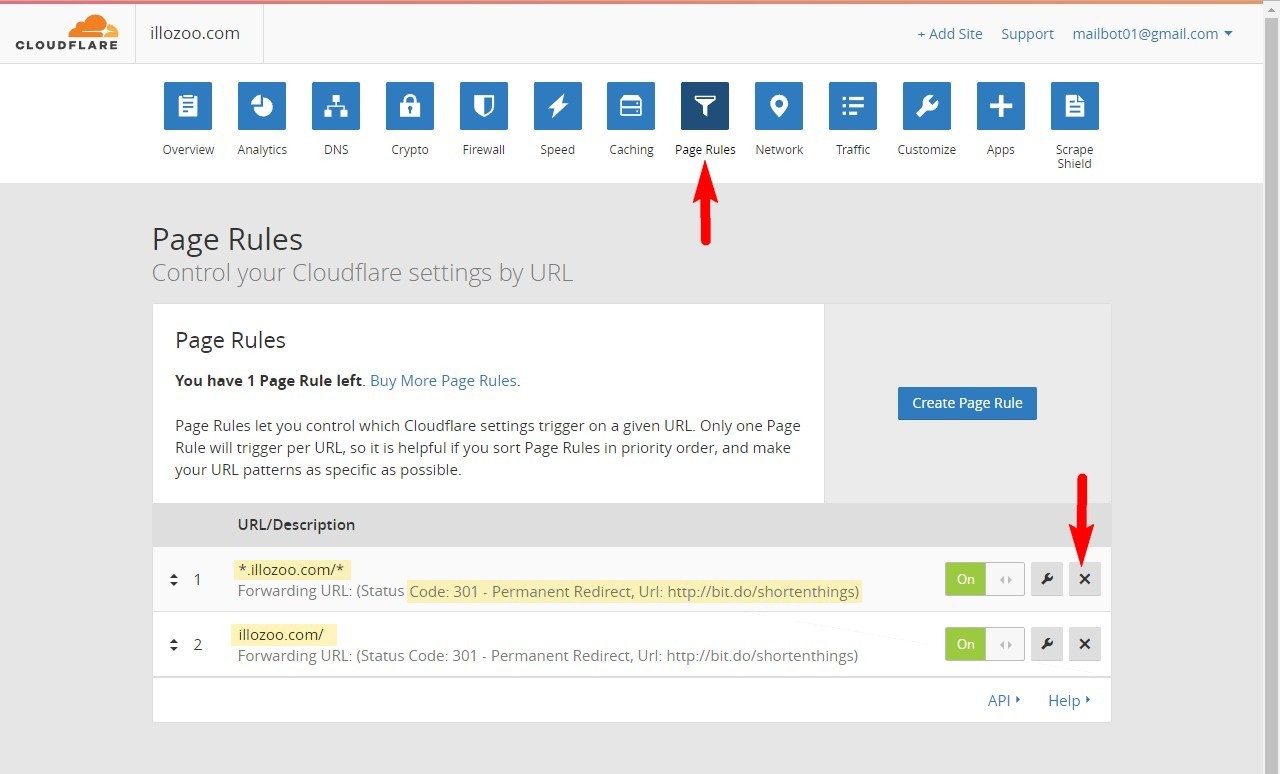Viewport: 1280px width, 774px height.
Task: Click the + Add Site link
Action: pyautogui.click(x=950, y=34)
